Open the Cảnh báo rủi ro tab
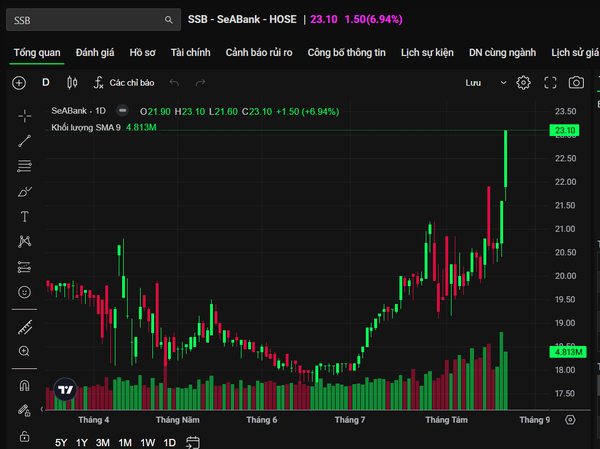 point(259,52)
